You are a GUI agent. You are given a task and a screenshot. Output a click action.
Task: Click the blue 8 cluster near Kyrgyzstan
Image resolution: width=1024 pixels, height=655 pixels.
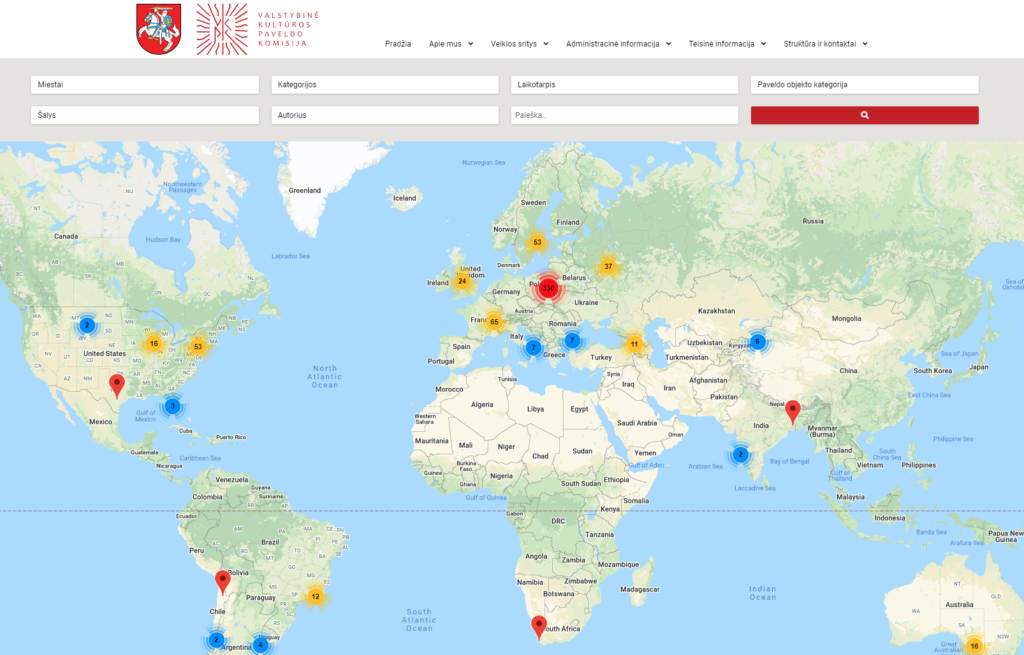[x=757, y=342]
